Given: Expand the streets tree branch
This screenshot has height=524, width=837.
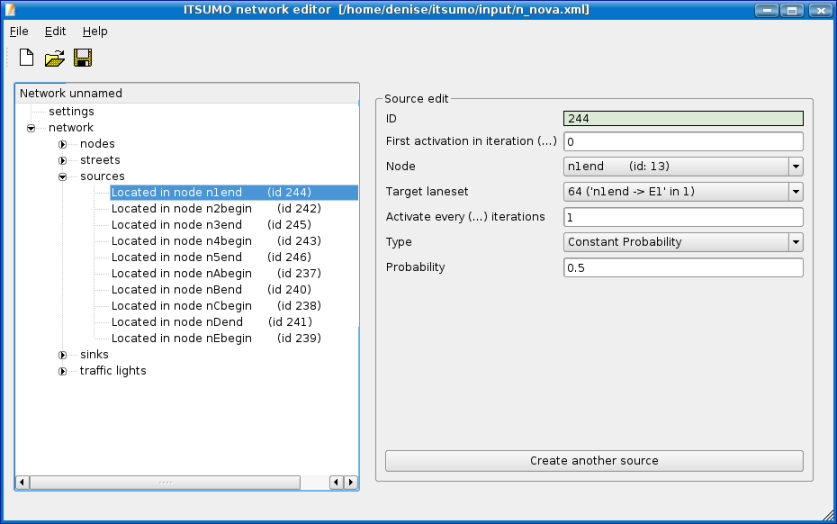Looking at the screenshot, I should [62, 160].
